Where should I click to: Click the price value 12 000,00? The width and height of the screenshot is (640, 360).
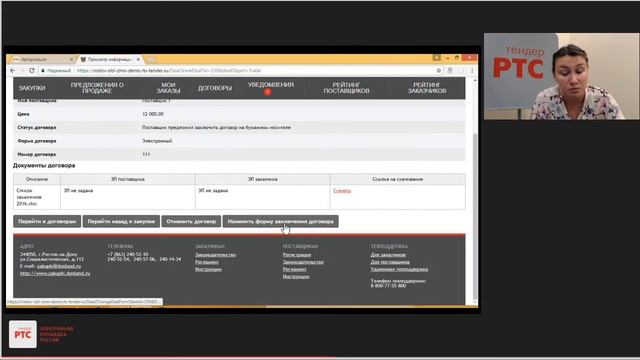click(153, 114)
